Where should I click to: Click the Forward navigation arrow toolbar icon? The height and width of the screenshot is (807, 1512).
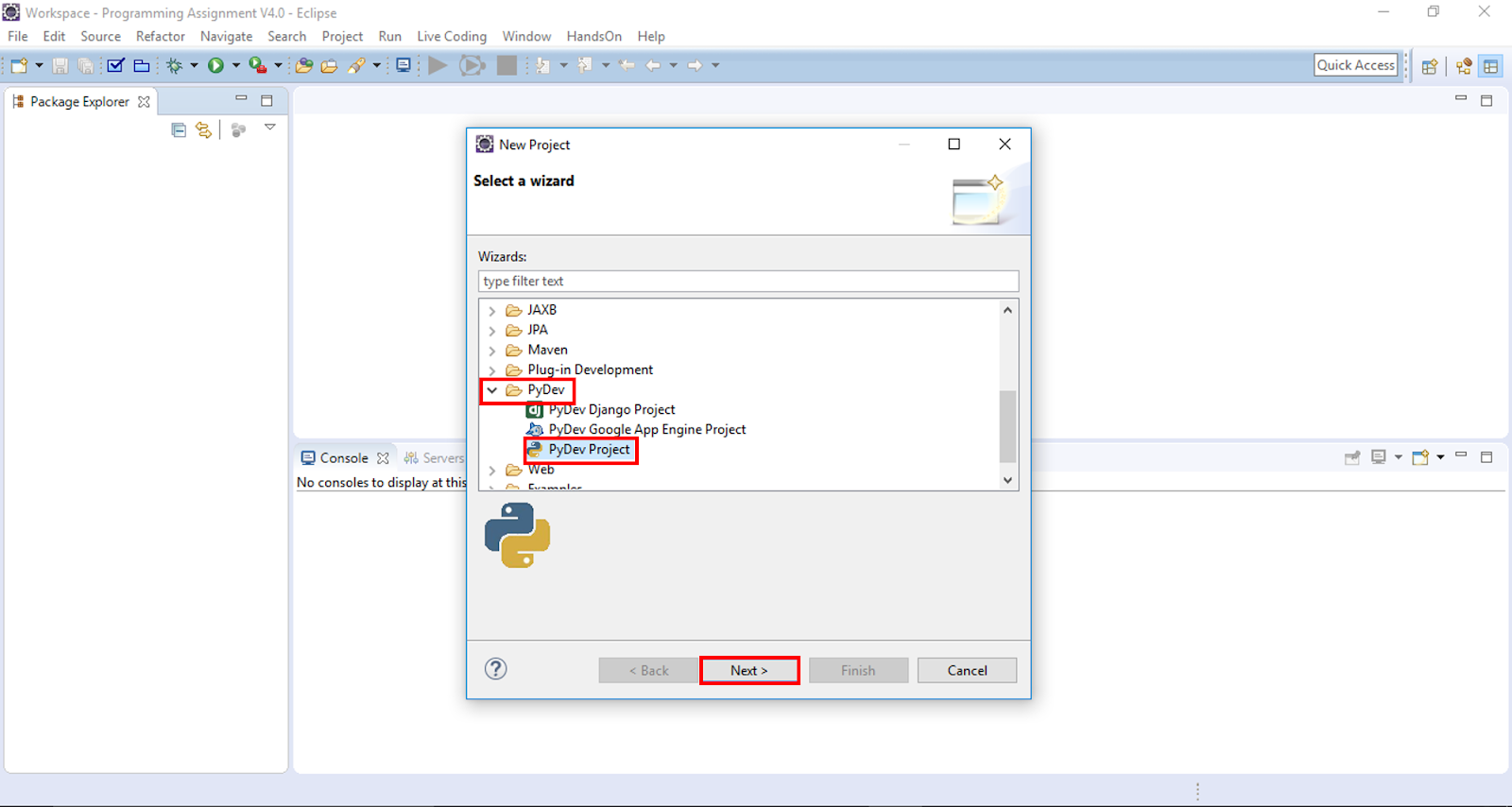tap(695, 65)
